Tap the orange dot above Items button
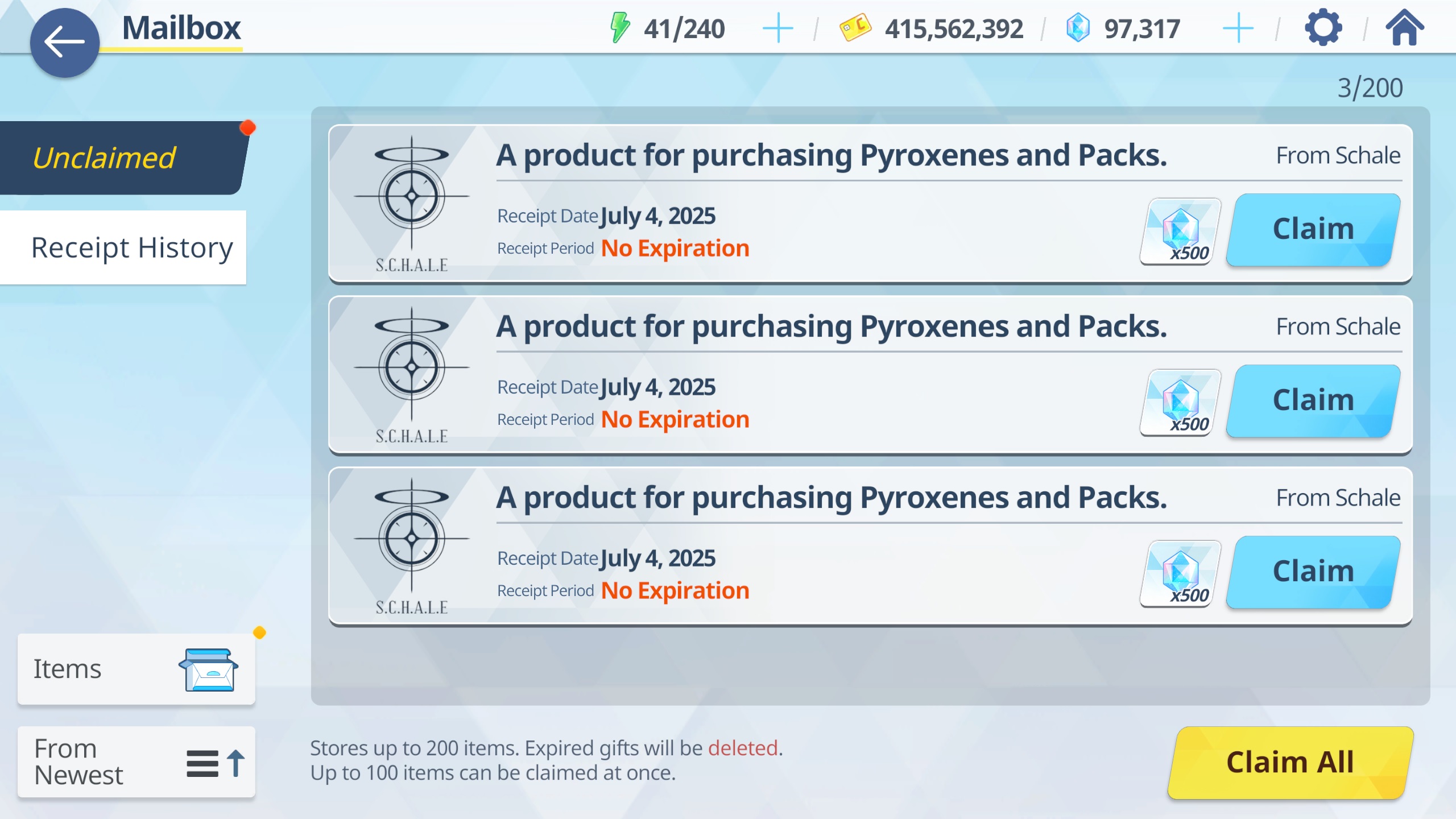This screenshot has width=1456, height=819. coord(259,632)
